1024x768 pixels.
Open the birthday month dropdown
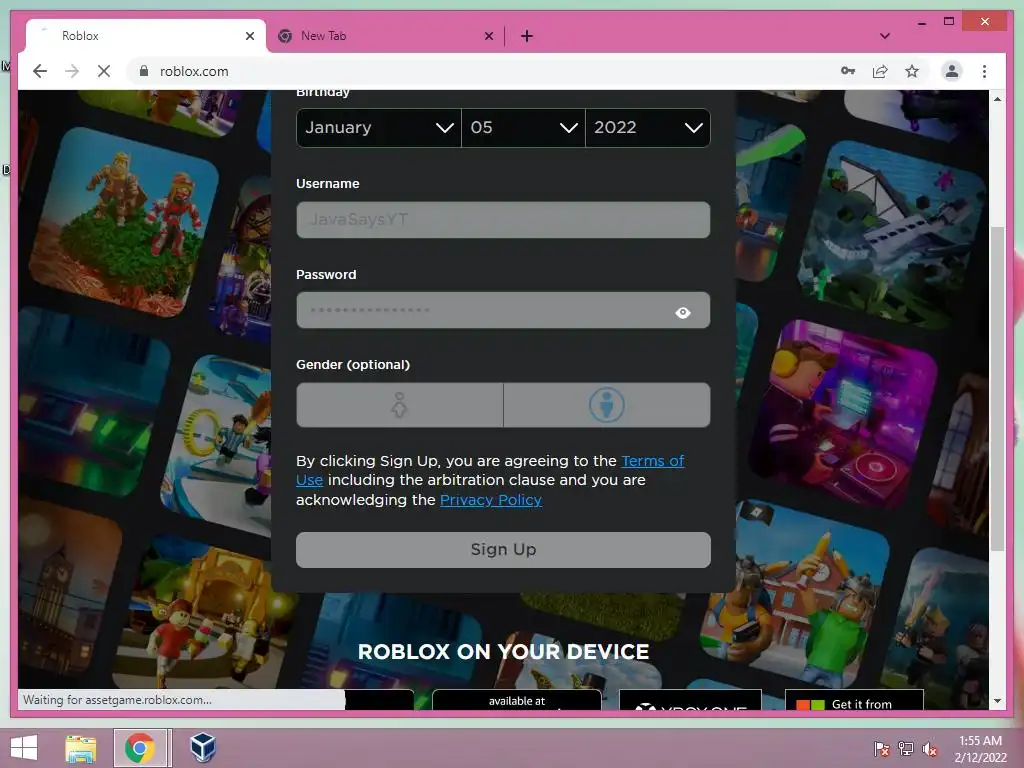[x=379, y=127]
